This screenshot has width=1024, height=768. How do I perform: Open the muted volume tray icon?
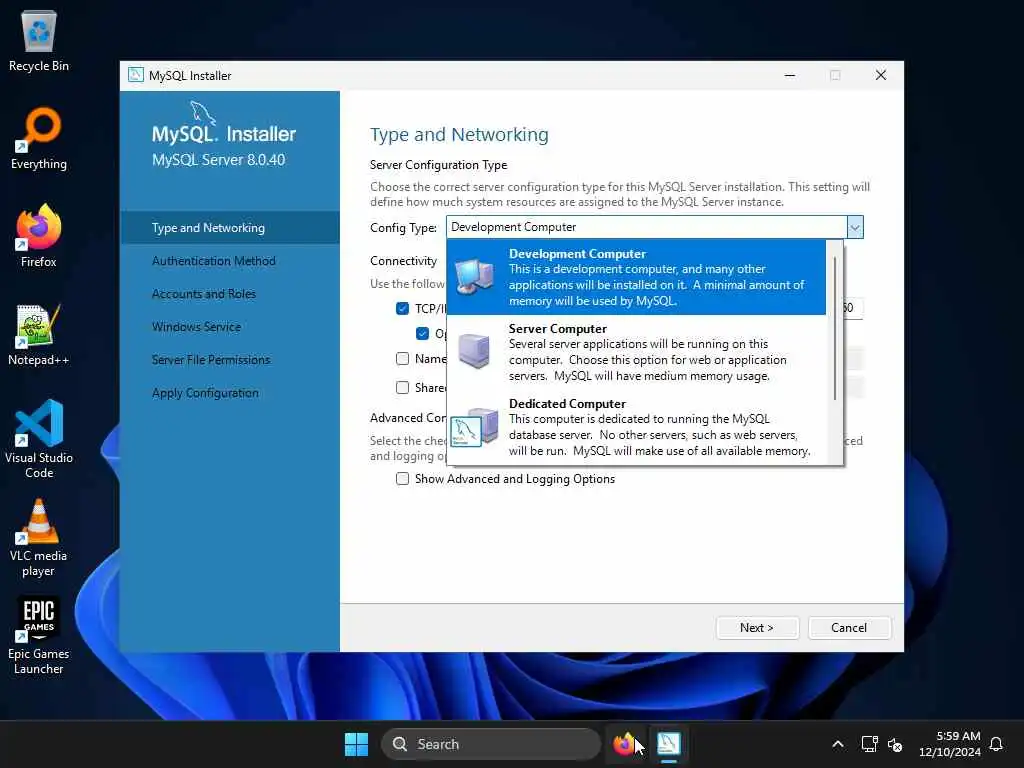click(x=895, y=744)
